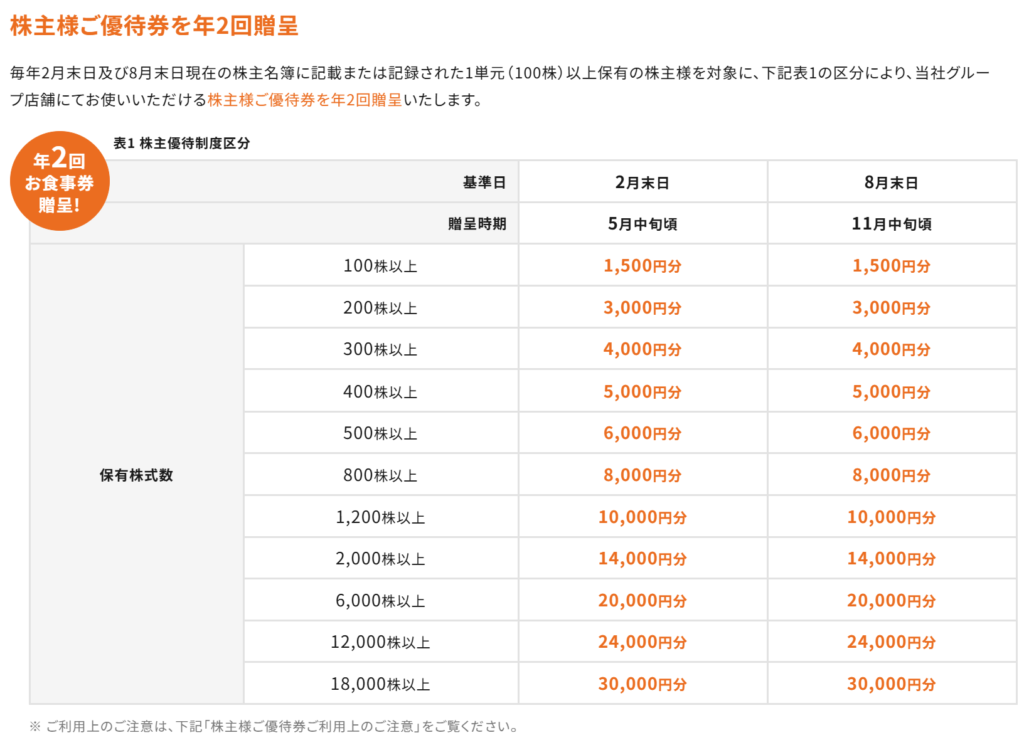
Task: Click 30,000円分 in the 8月末日 column
Action: click(892, 685)
